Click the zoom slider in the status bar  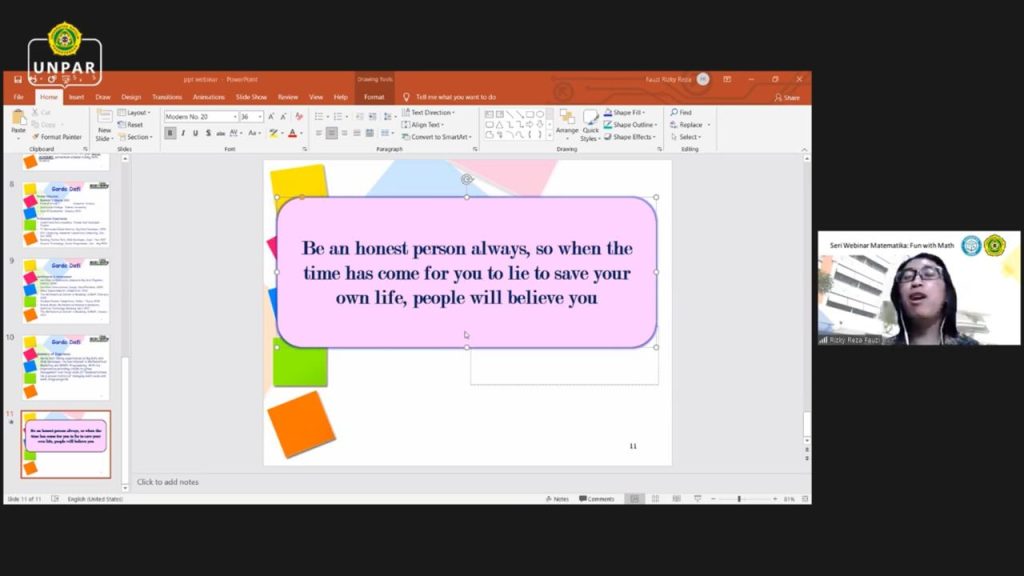click(740, 498)
